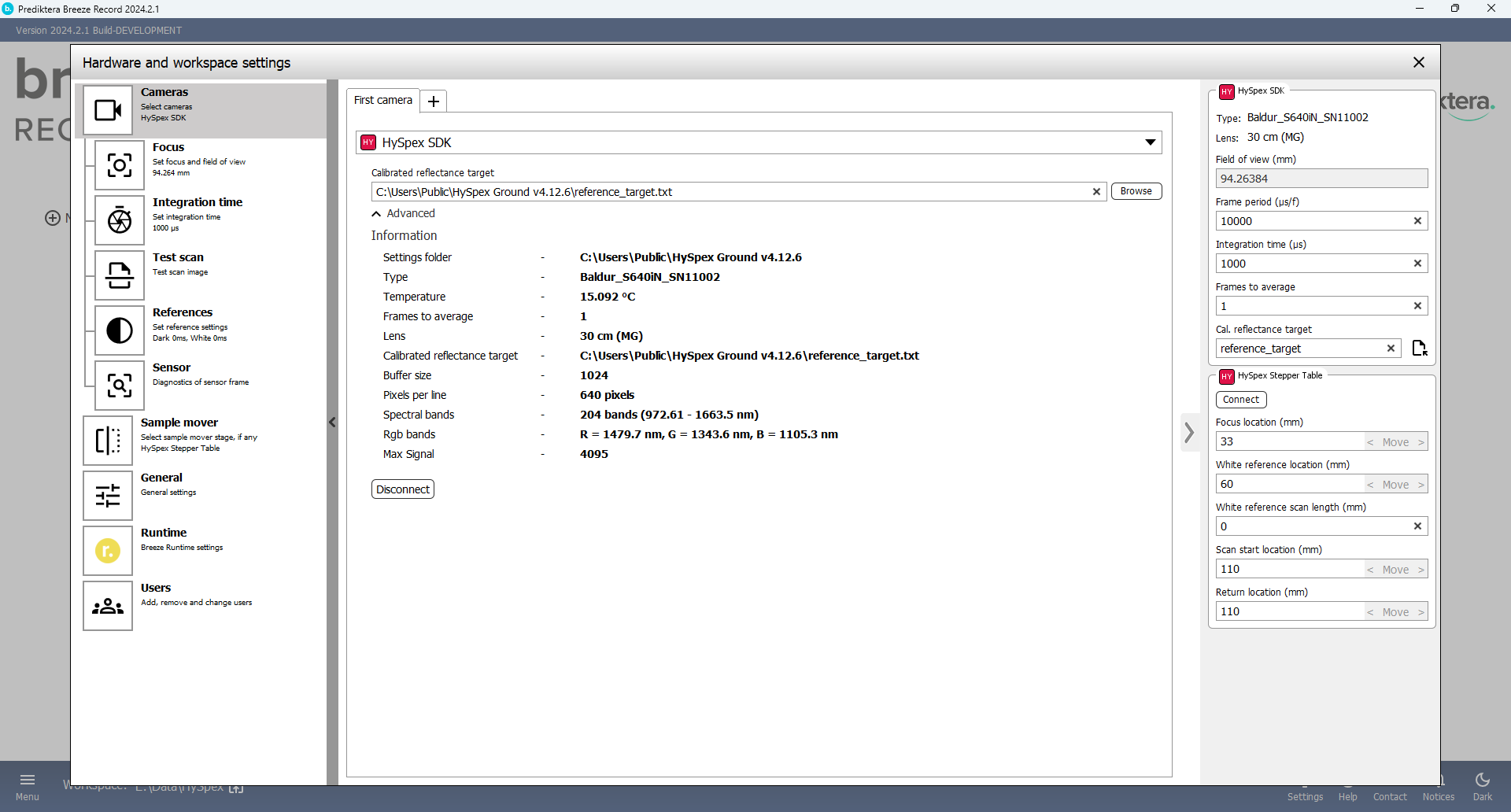Image resolution: width=1511 pixels, height=812 pixels.
Task: Open the Sensor diagnostics icon
Action: tap(120, 386)
